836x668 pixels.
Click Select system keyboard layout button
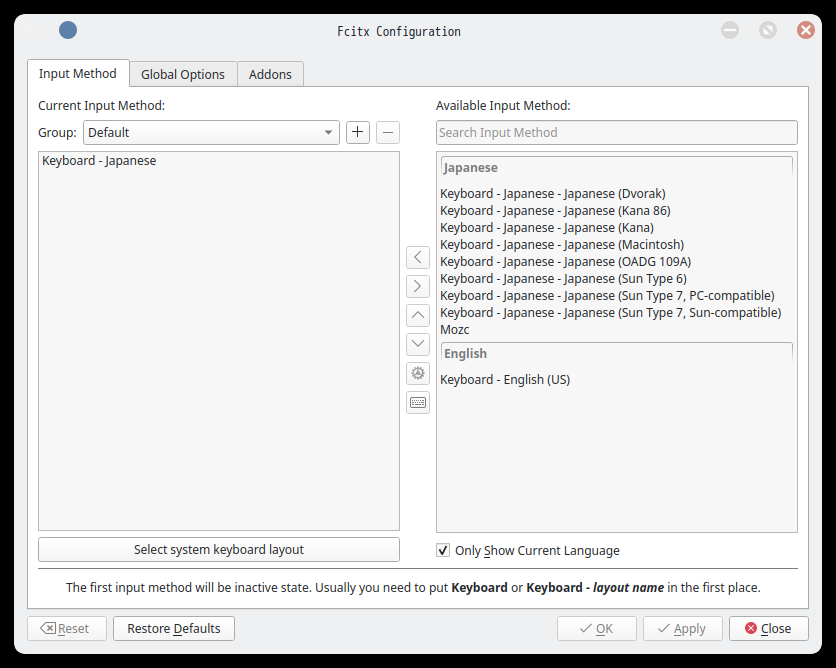click(219, 550)
